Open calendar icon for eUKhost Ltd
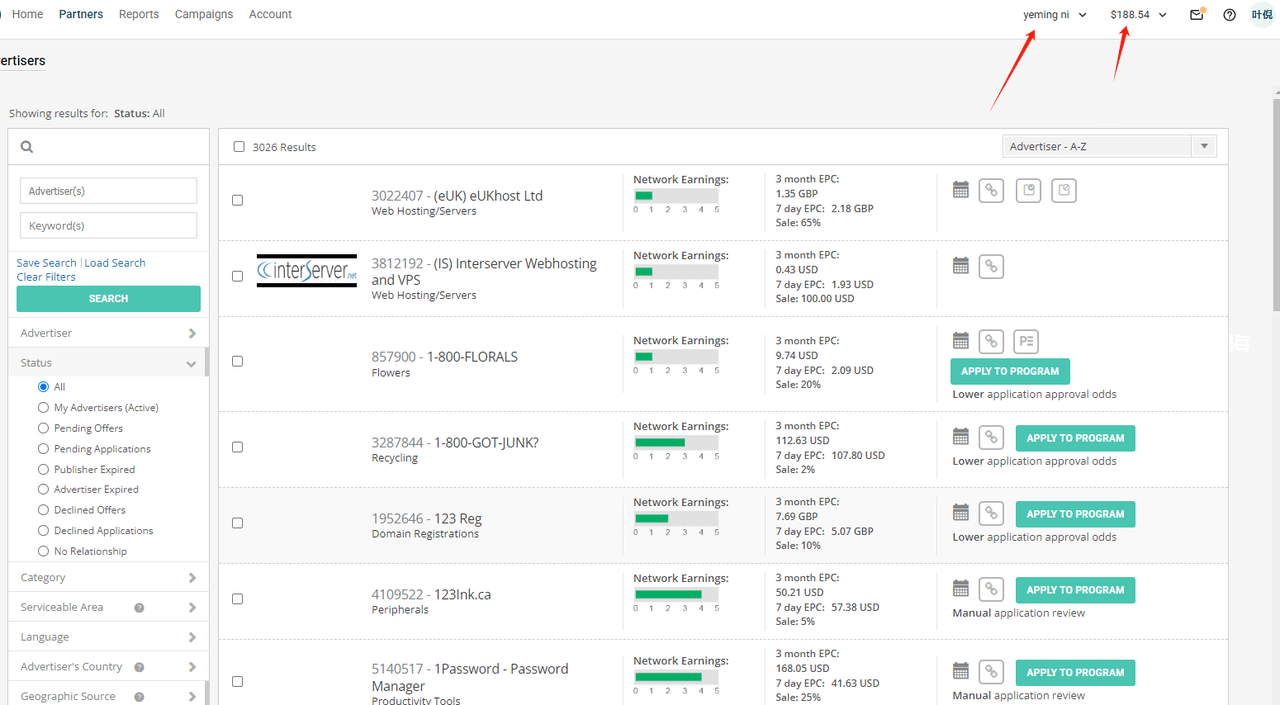1280x705 pixels. point(961,190)
